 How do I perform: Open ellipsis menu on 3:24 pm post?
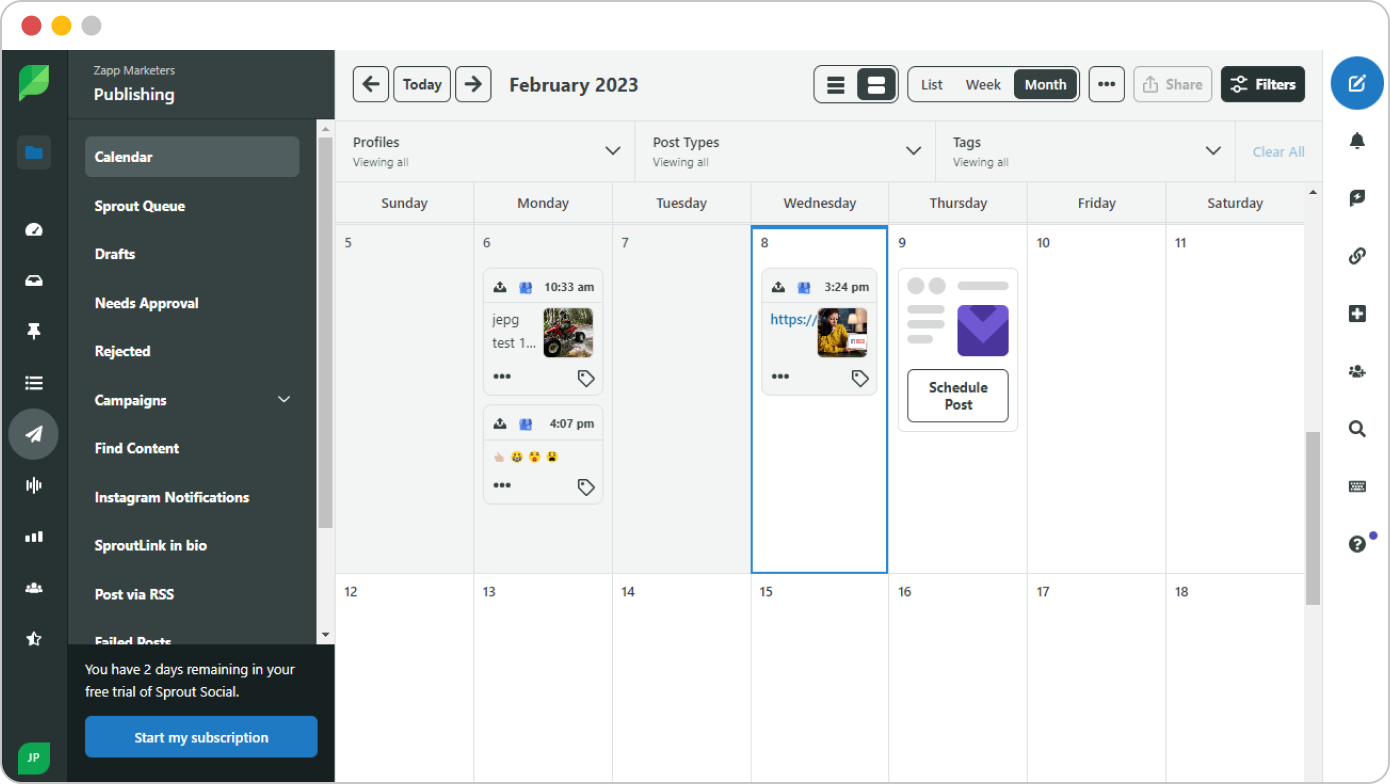click(x=780, y=377)
